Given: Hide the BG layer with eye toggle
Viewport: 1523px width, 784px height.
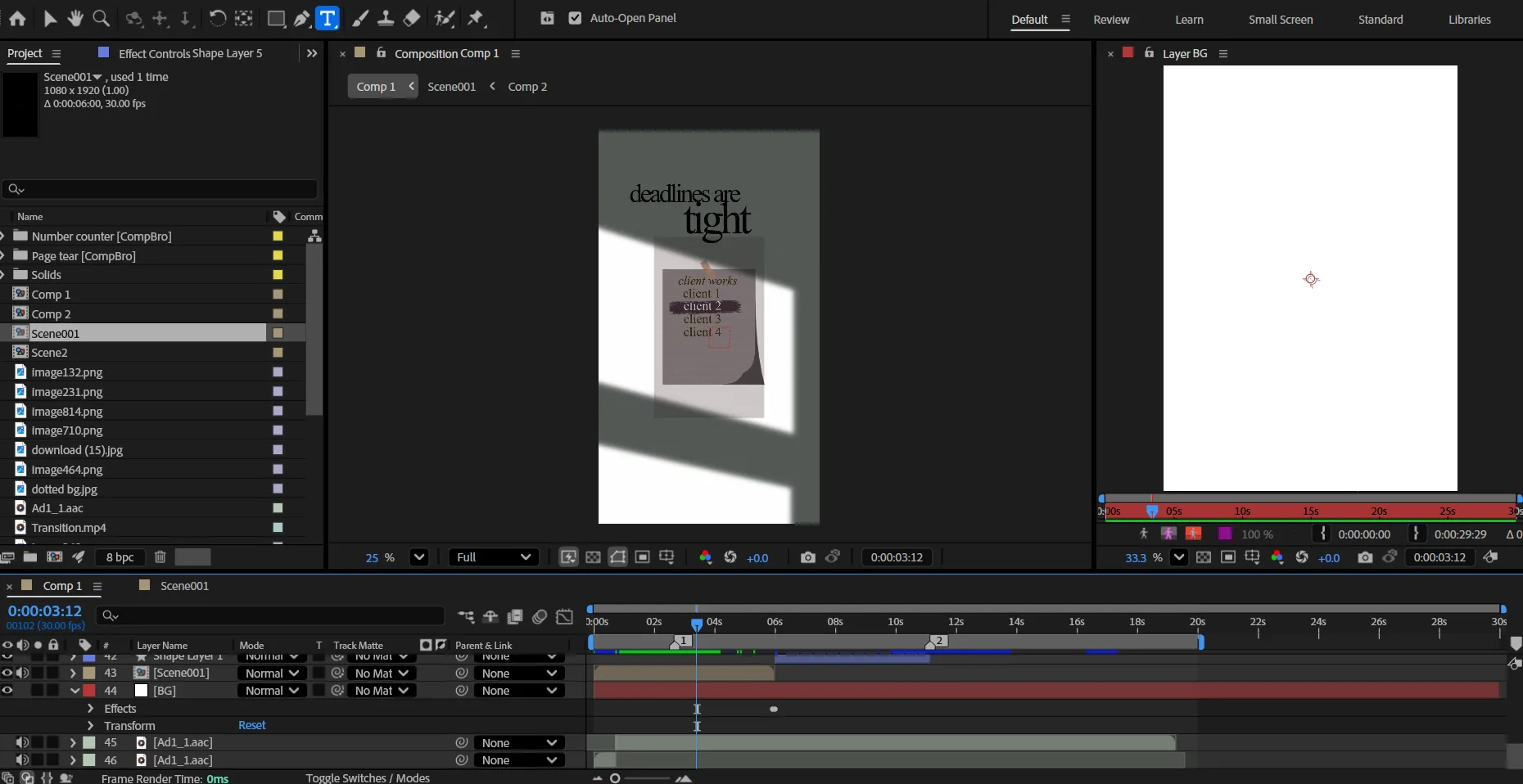Looking at the screenshot, I should pyautogui.click(x=7, y=691).
